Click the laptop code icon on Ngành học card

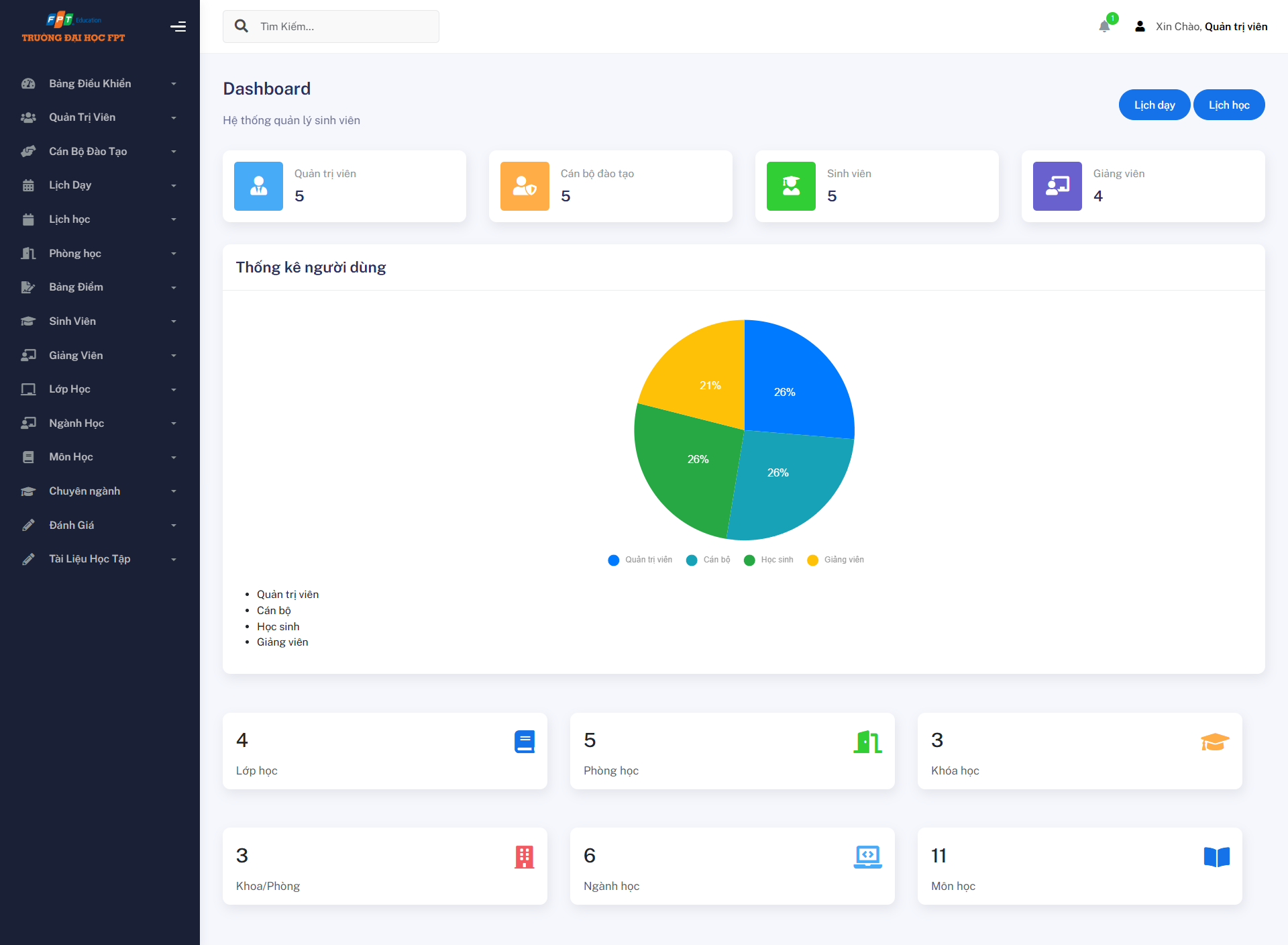tap(867, 857)
